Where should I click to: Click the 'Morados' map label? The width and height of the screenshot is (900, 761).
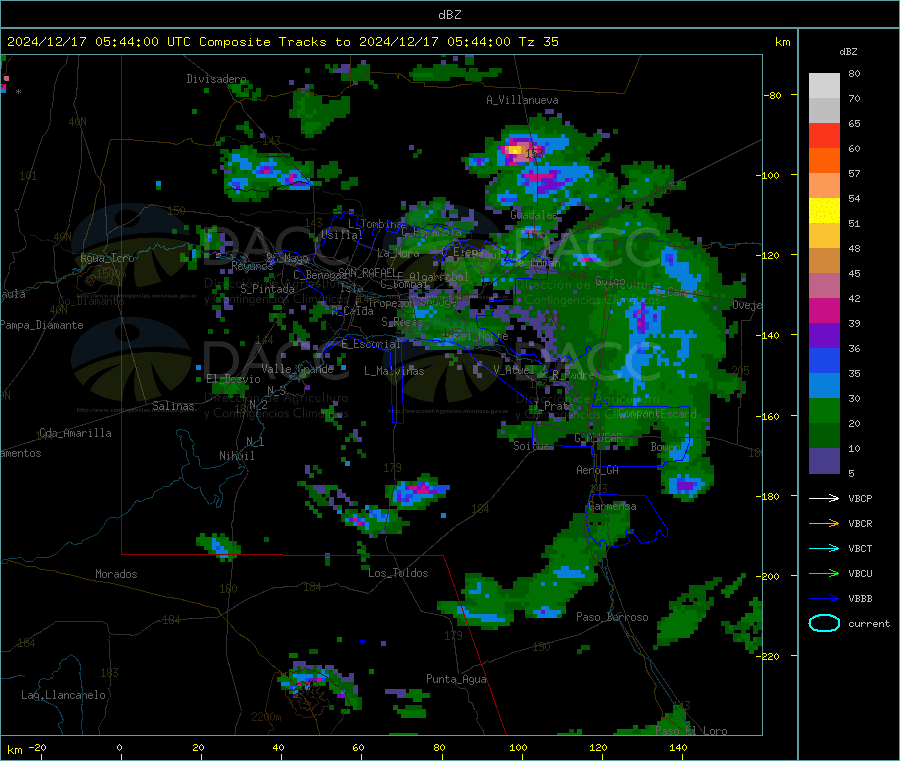(116, 574)
